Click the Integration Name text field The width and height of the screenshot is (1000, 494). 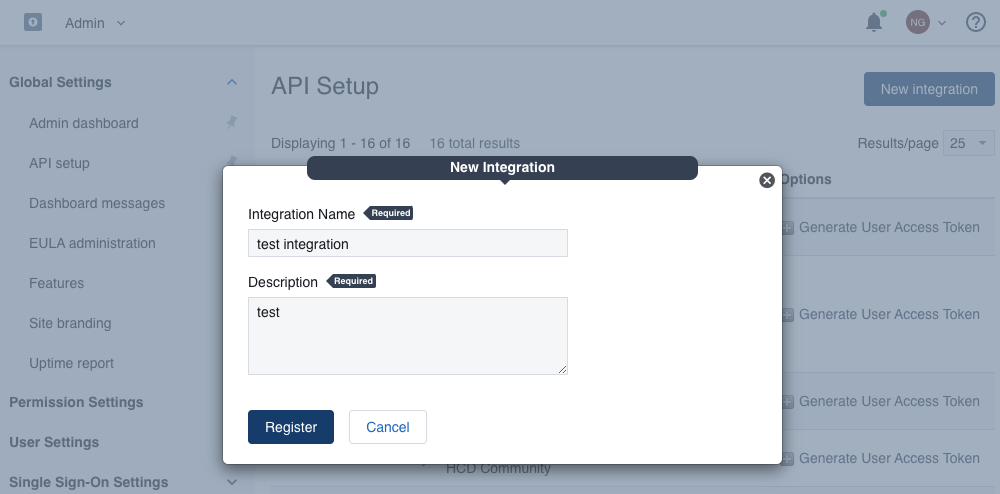(407, 243)
